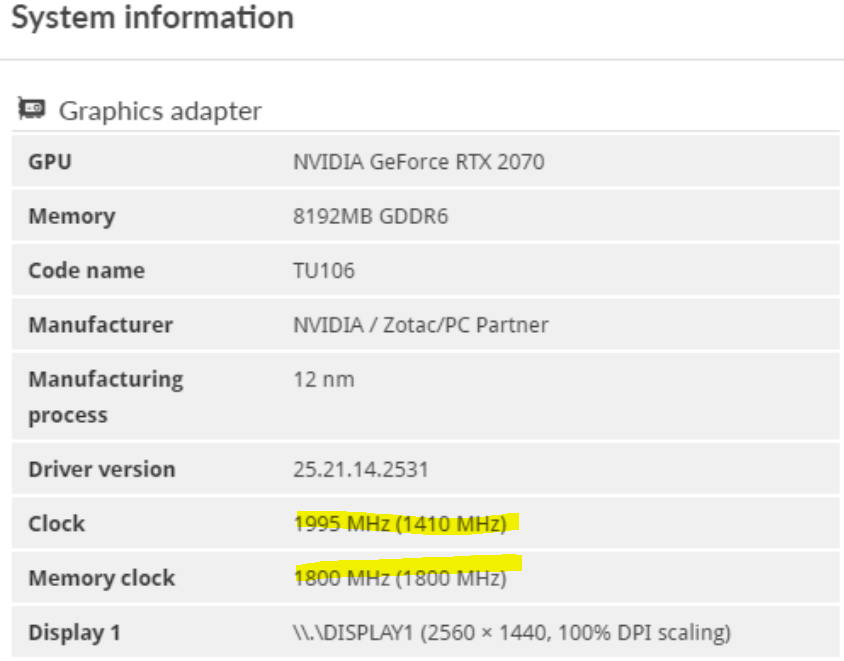Image resolution: width=844 pixels, height=661 pixels.
Task: Click the 12 nm value
Action: pyautogui.click(x=323, y=379)
